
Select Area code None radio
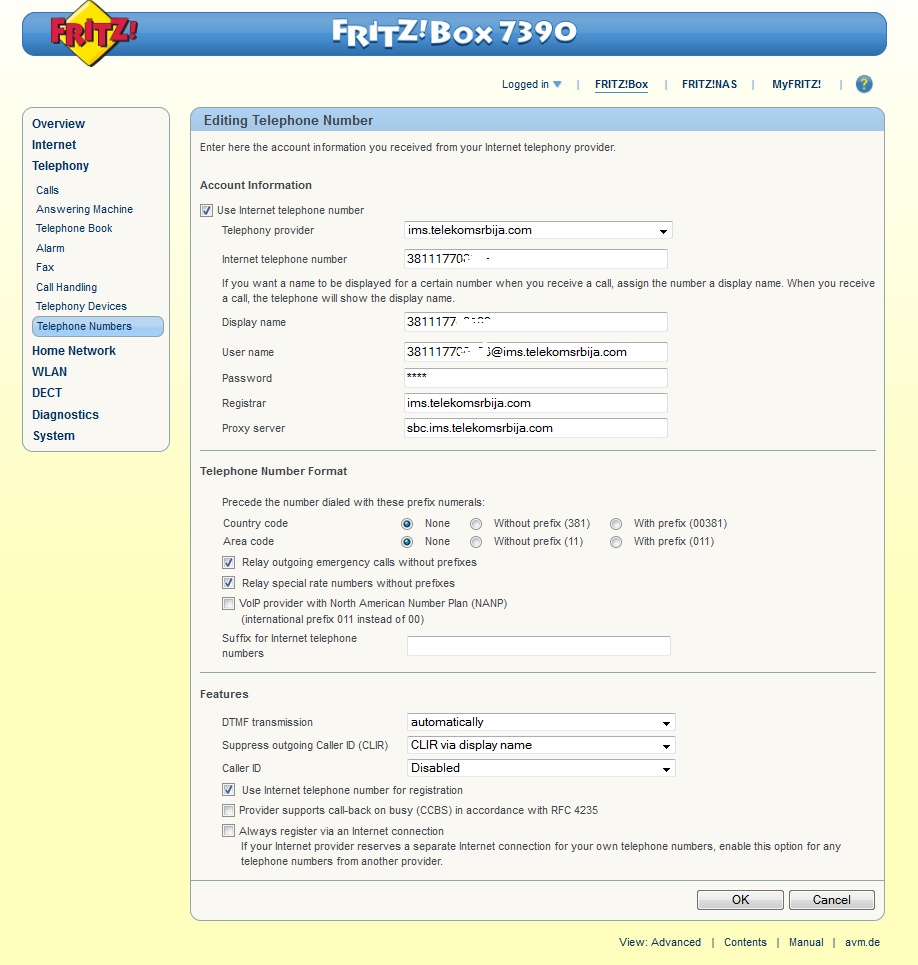407,542
